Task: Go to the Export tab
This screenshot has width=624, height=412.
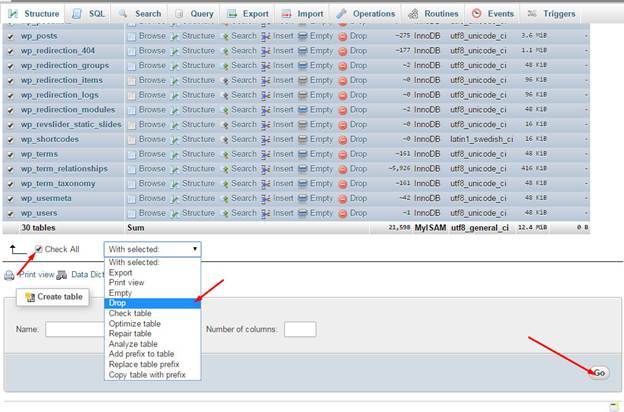Action: tap(248, 14)
